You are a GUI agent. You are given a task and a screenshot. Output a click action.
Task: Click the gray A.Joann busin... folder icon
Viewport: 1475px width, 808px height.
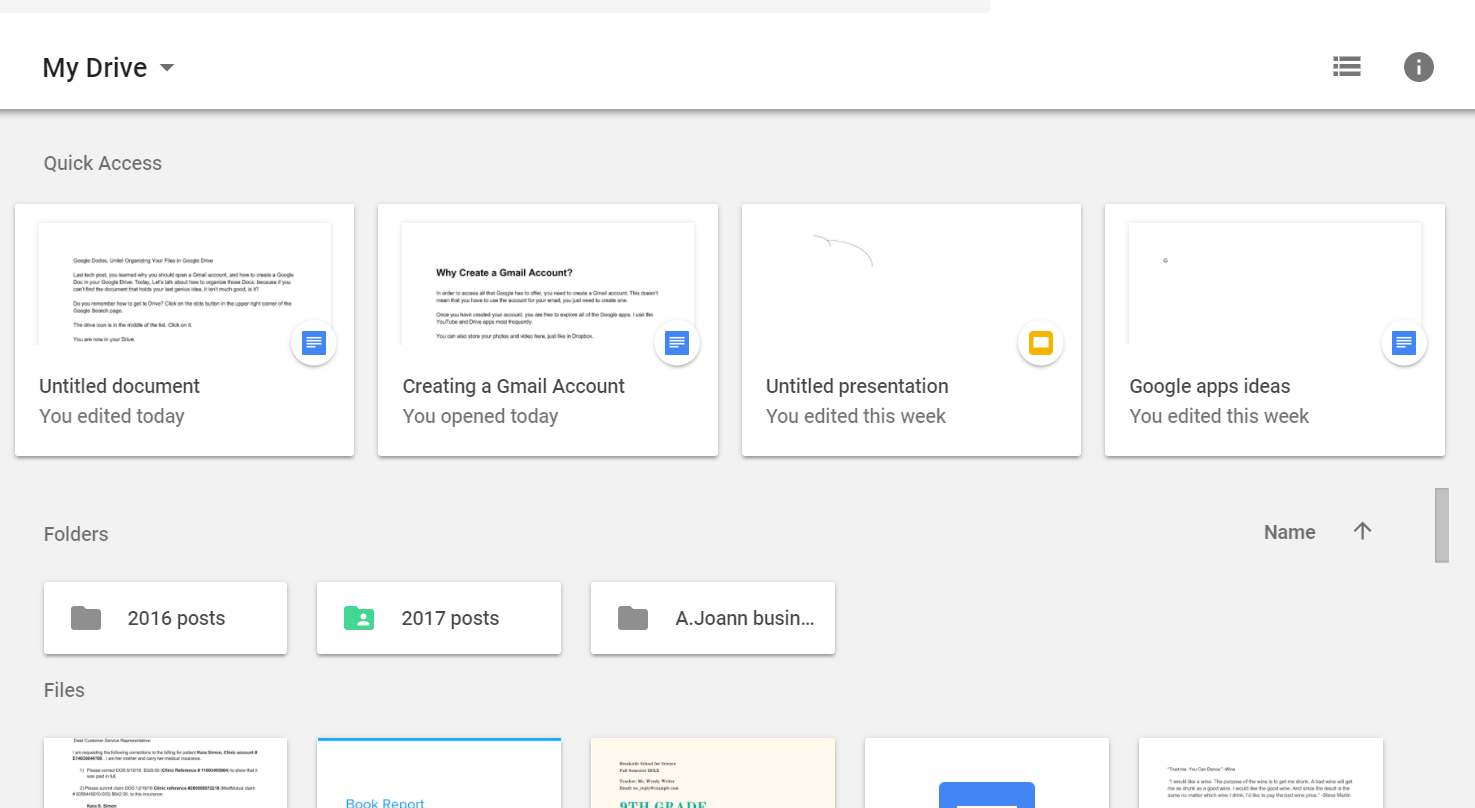click(633, 618)
